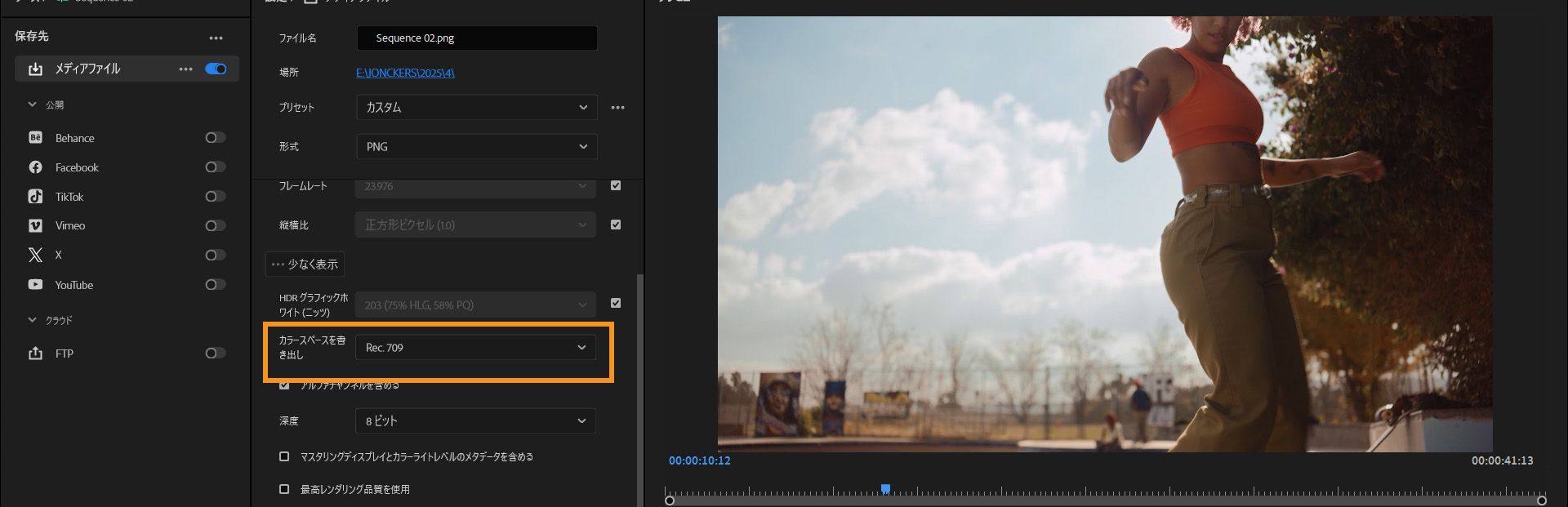Image resolution: width=1568 pixels, height=507 pixels.
Task: Click the Facebook destination label
Action: 77,167
